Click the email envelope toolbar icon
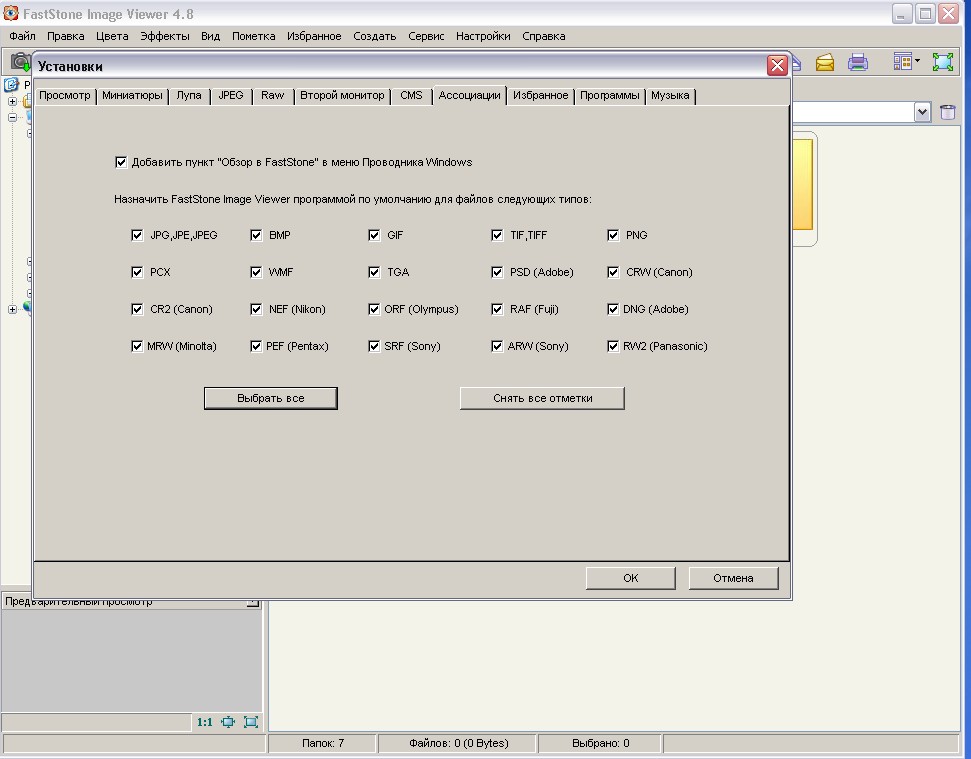 824,63
